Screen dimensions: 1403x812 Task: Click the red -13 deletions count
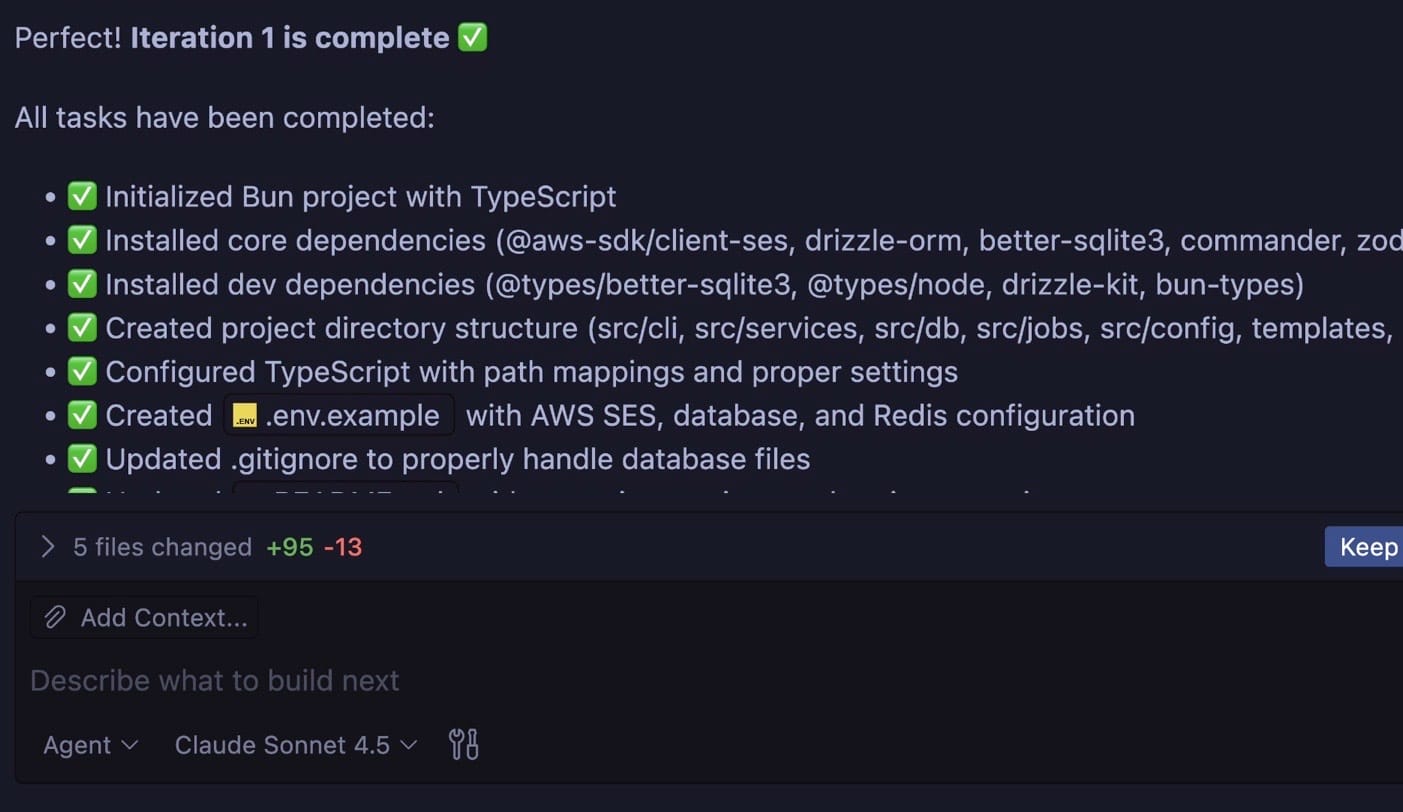click(x=343, y=547)
